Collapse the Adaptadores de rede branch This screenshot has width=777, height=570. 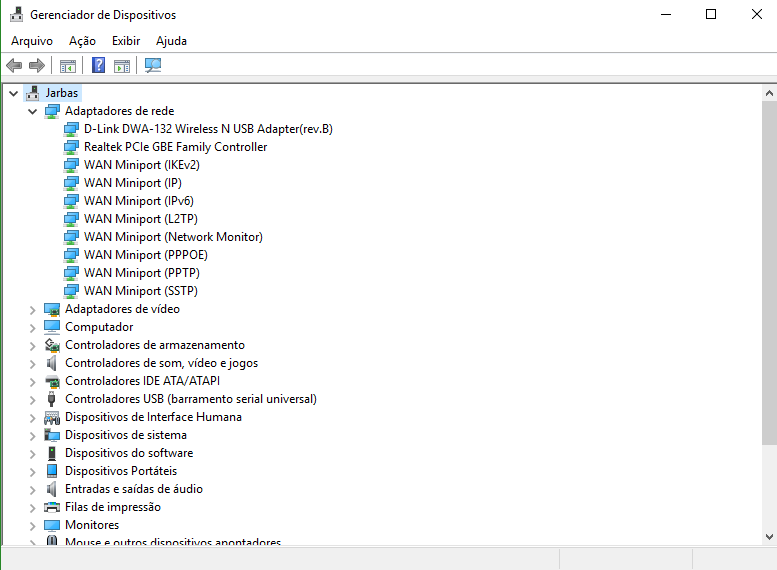pyautogui.click(x=33, y=112)
